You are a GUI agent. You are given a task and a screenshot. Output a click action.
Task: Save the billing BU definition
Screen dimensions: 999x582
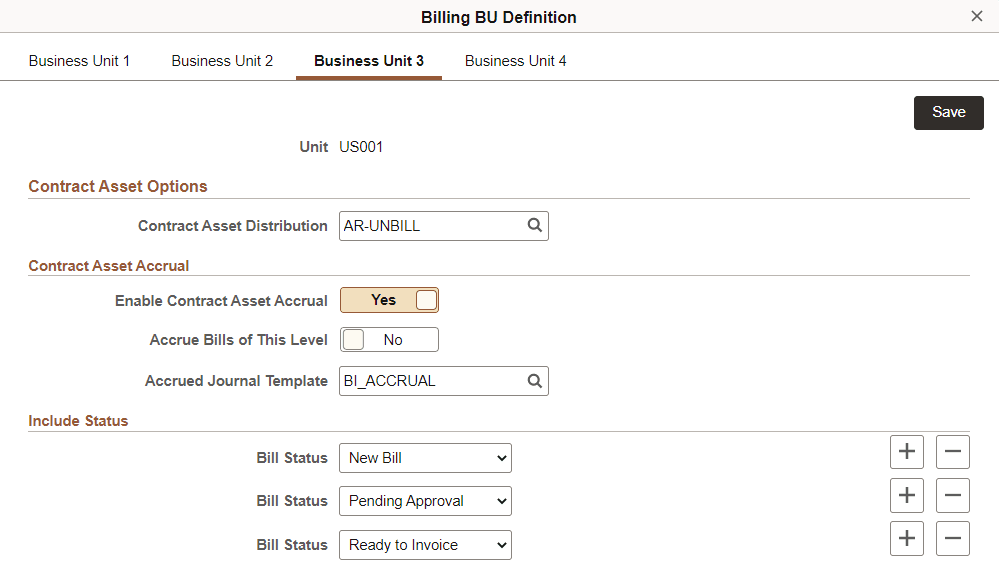tap(947, 112)
